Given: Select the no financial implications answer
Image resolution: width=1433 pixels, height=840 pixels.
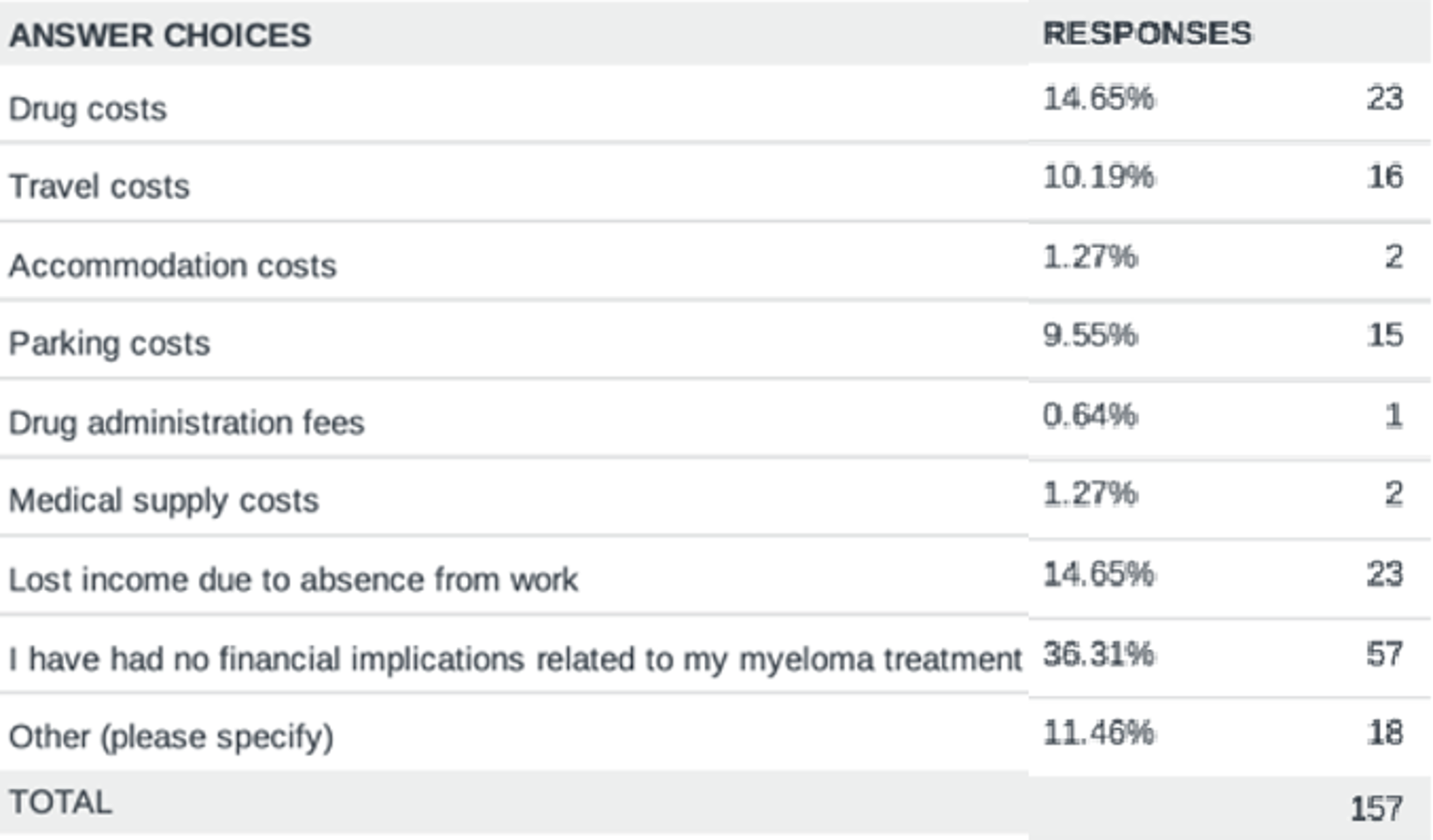Looking at the screenshot, I should coord(515,659).
